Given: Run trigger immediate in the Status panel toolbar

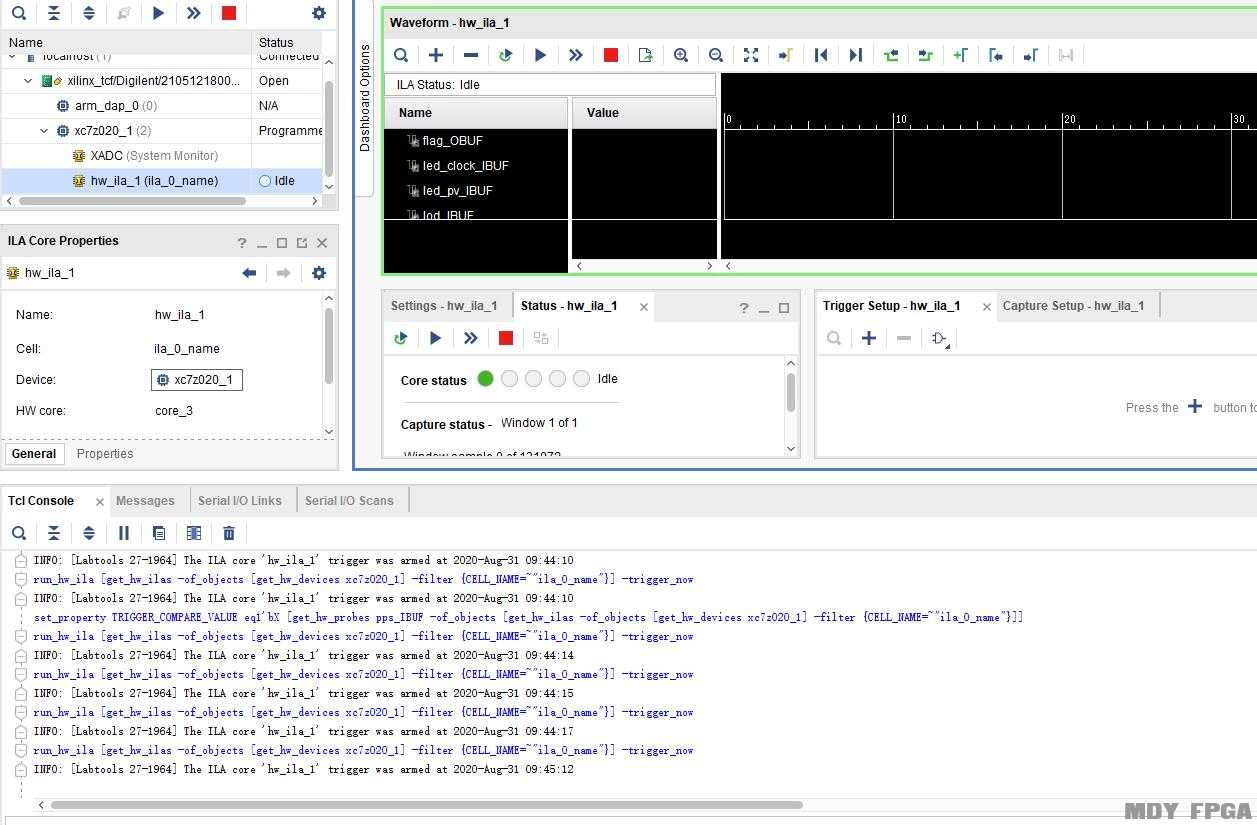Looking at the screenshot, I should coord(470,338).
